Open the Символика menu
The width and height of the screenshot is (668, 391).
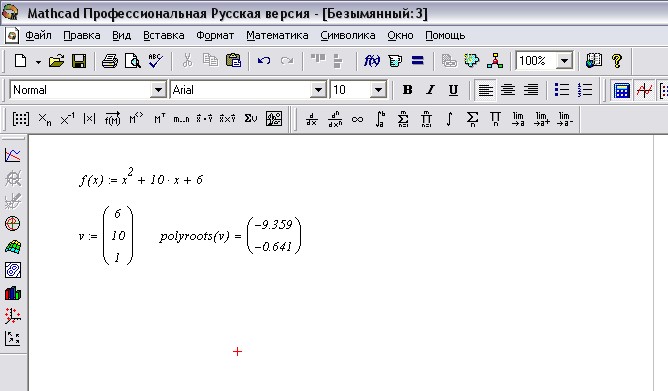(x=348, y=35)
